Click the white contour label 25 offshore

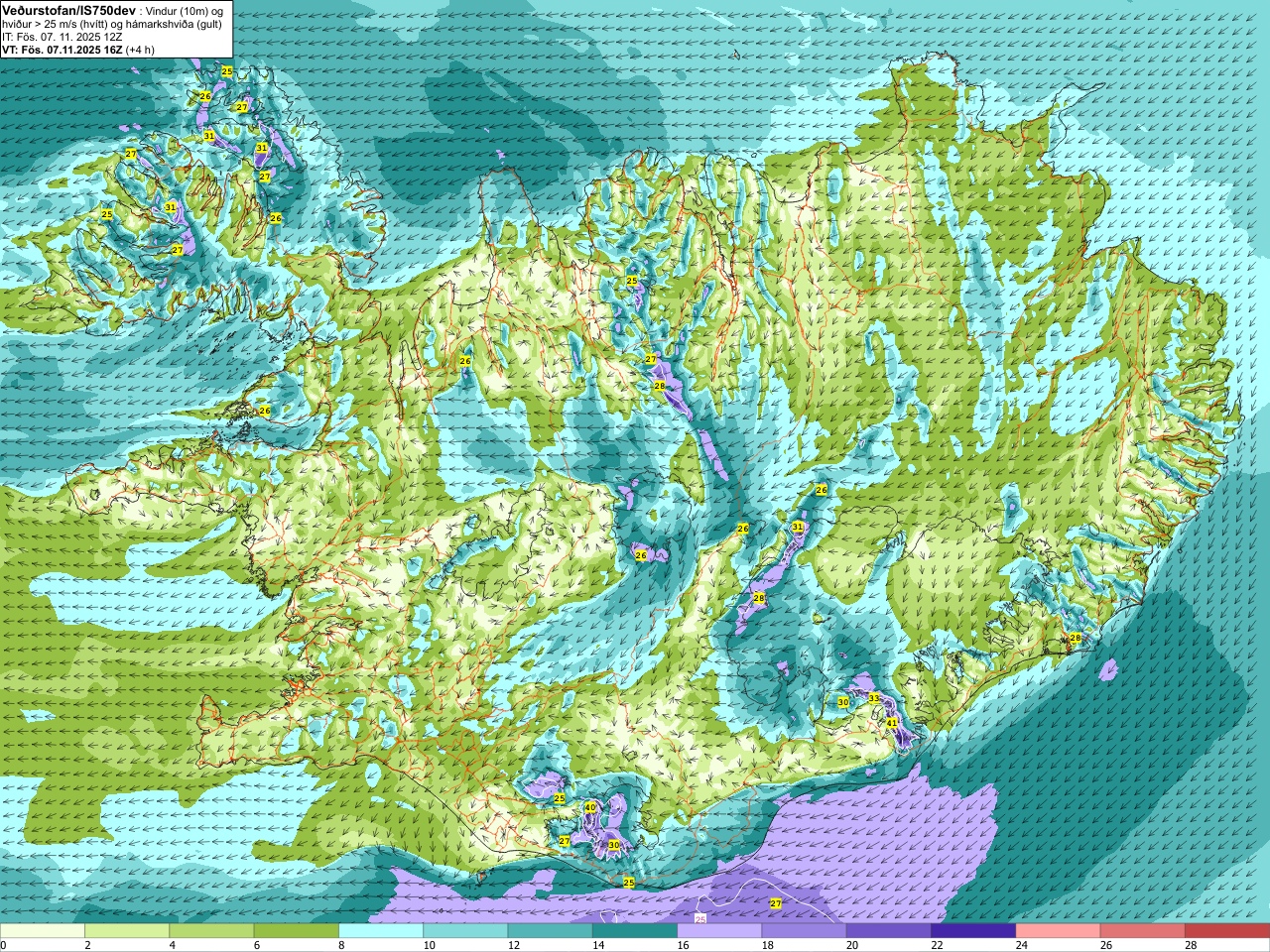coord(699,919)
